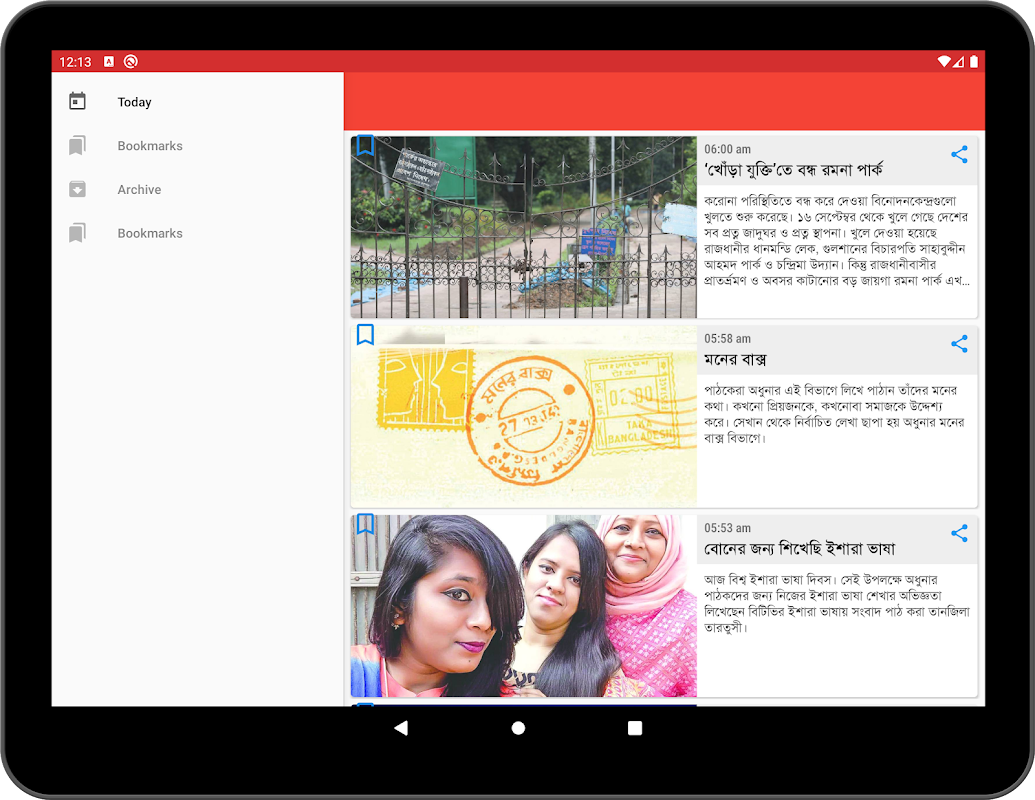Viewport: 1035px width, 800px height.
Task: Click the Wi-Fi status icon
Action: (944, 61)
